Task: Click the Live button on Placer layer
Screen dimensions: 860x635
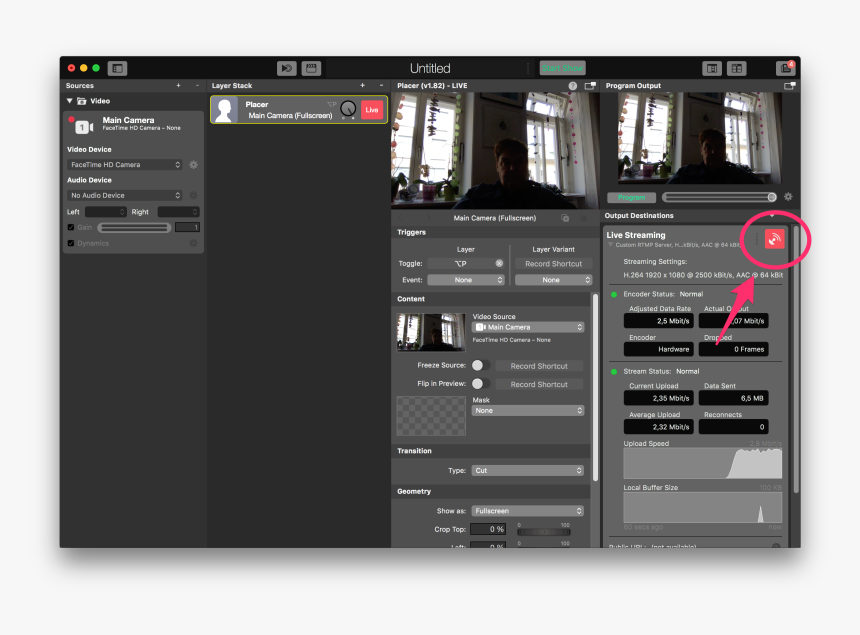Action: (x=372, y=109)
